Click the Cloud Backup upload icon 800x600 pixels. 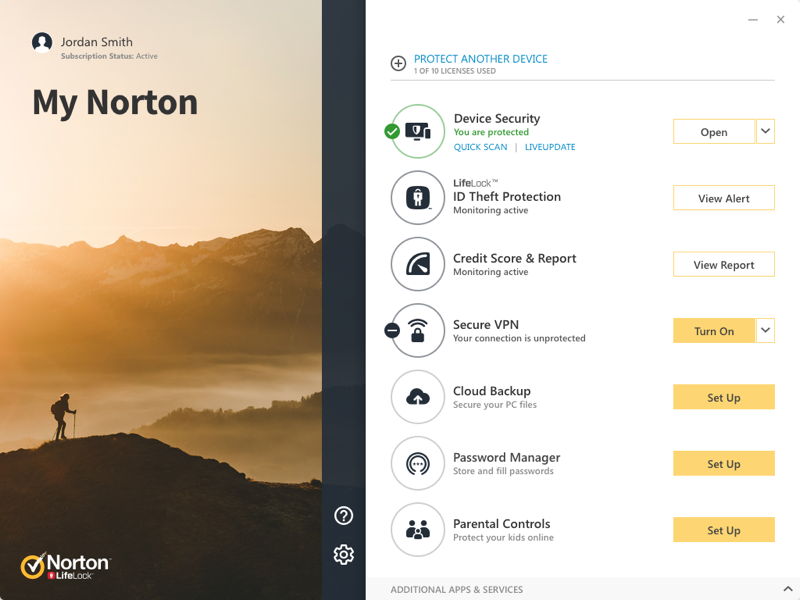tap(418, 397)
